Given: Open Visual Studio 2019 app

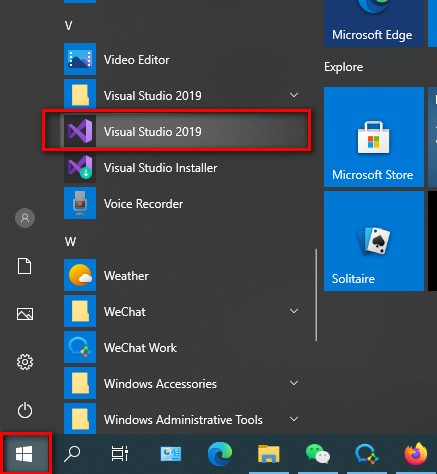Looking at the screenshot, I should point(177,131).
